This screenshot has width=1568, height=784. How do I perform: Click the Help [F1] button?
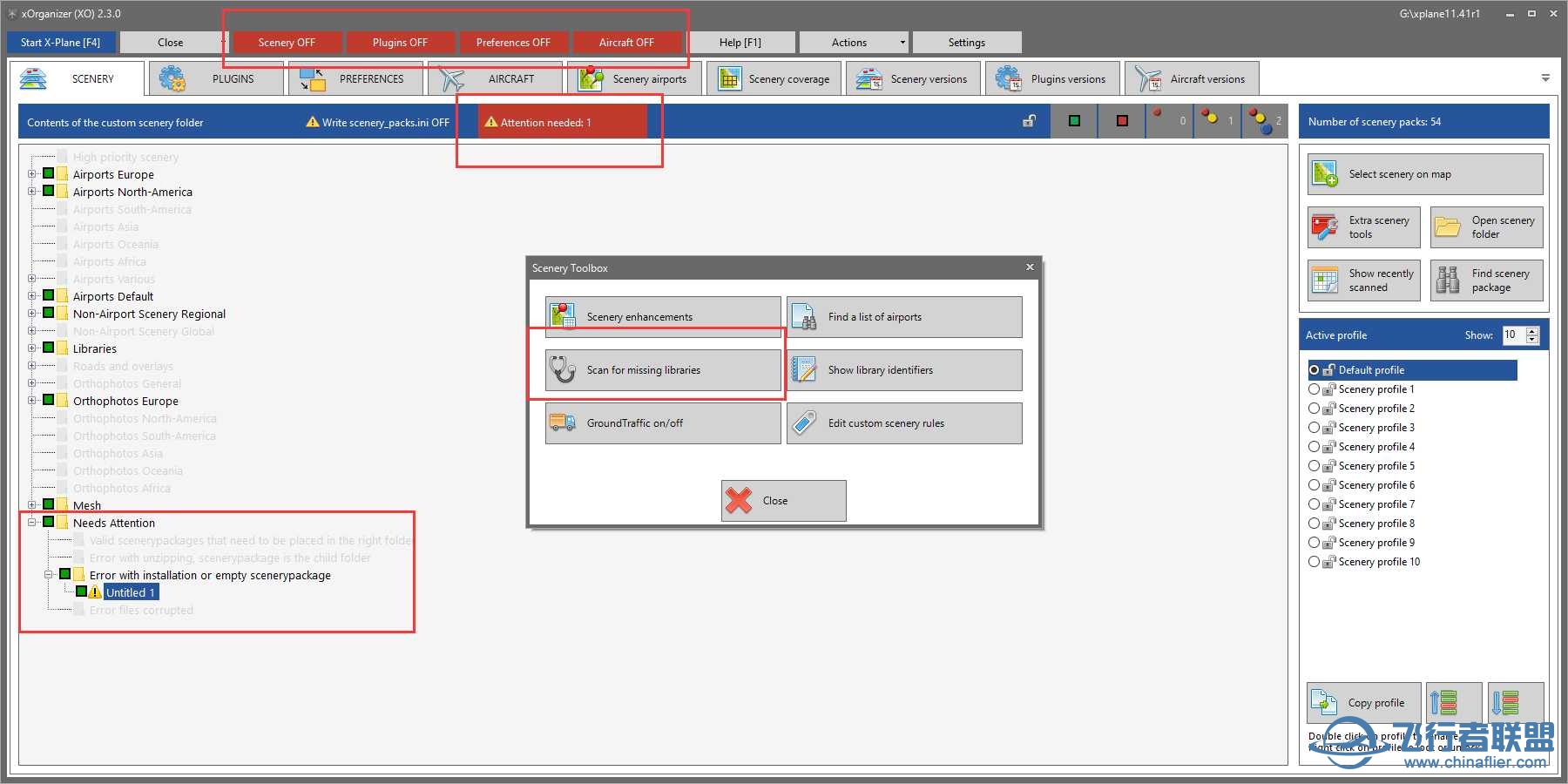[x=740, y=43]
